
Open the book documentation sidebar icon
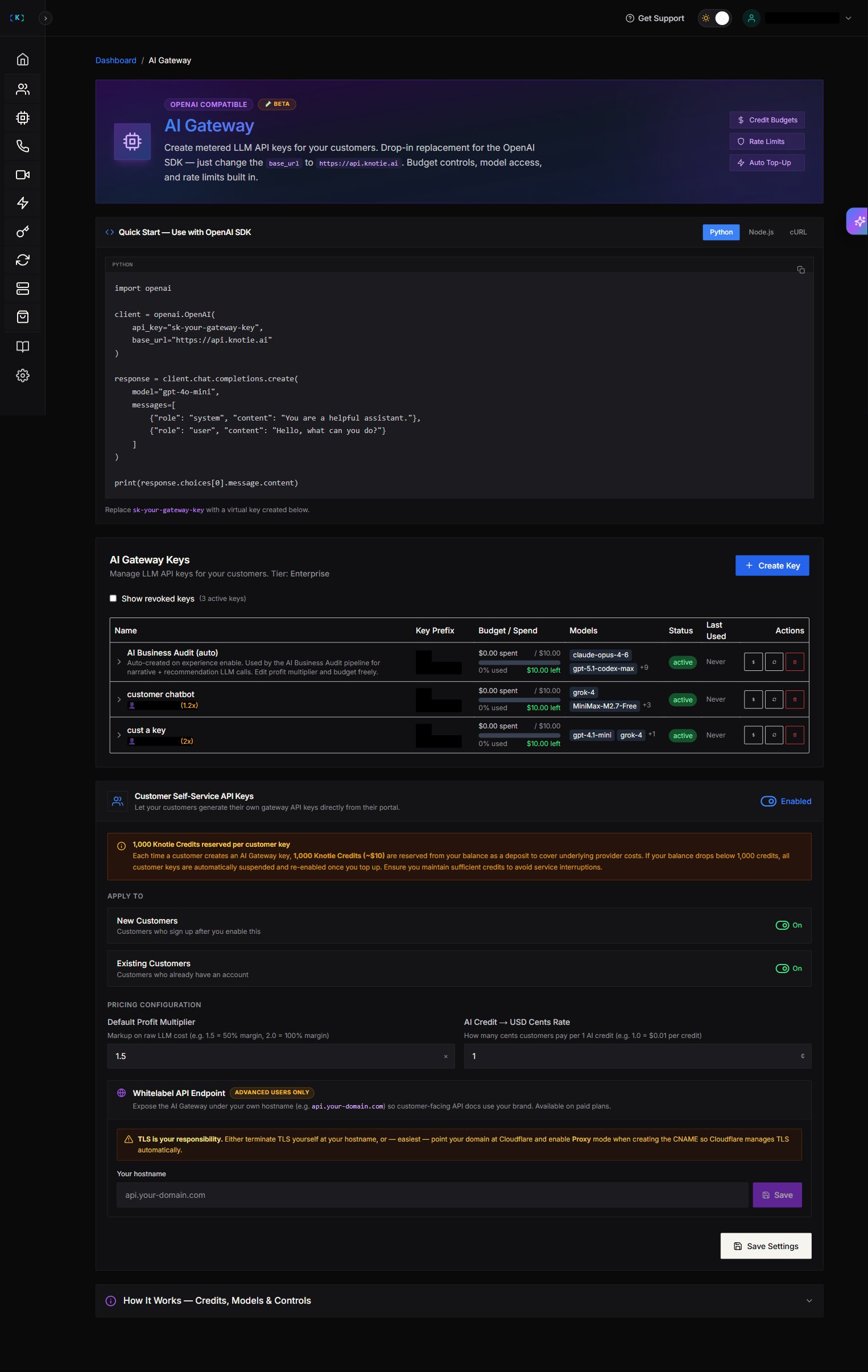22,347
